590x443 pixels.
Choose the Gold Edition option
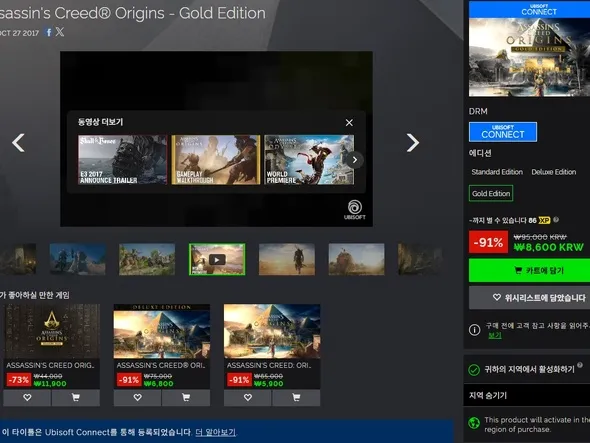point(491,193)
